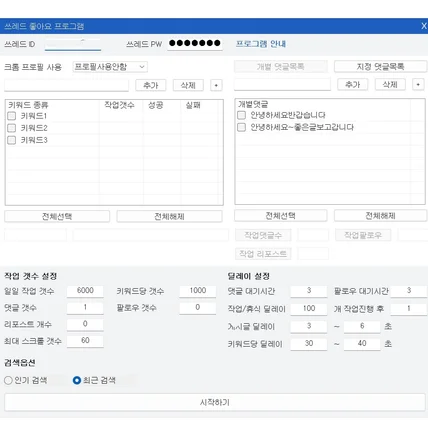Edit the 댓글 대기시간 field
The width and height of the screenshot is (428, 428).
point(309,291)
